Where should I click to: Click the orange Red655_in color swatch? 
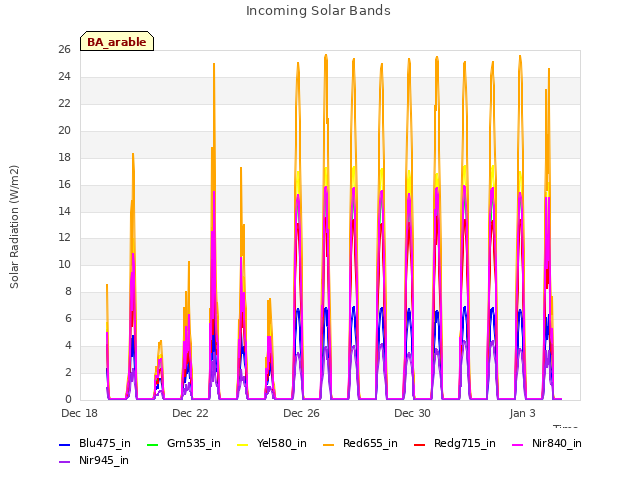pyautogui.click(x=329, y=444)
